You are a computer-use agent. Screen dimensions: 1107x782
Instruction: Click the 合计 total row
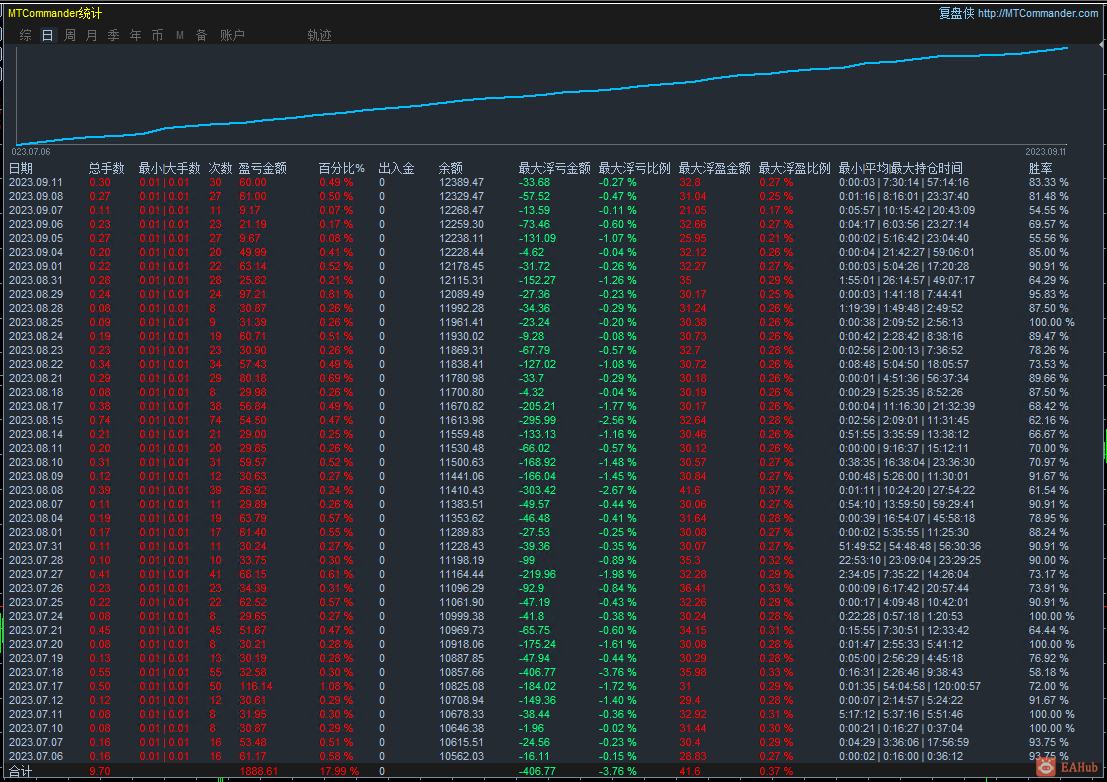pos(21,771)
